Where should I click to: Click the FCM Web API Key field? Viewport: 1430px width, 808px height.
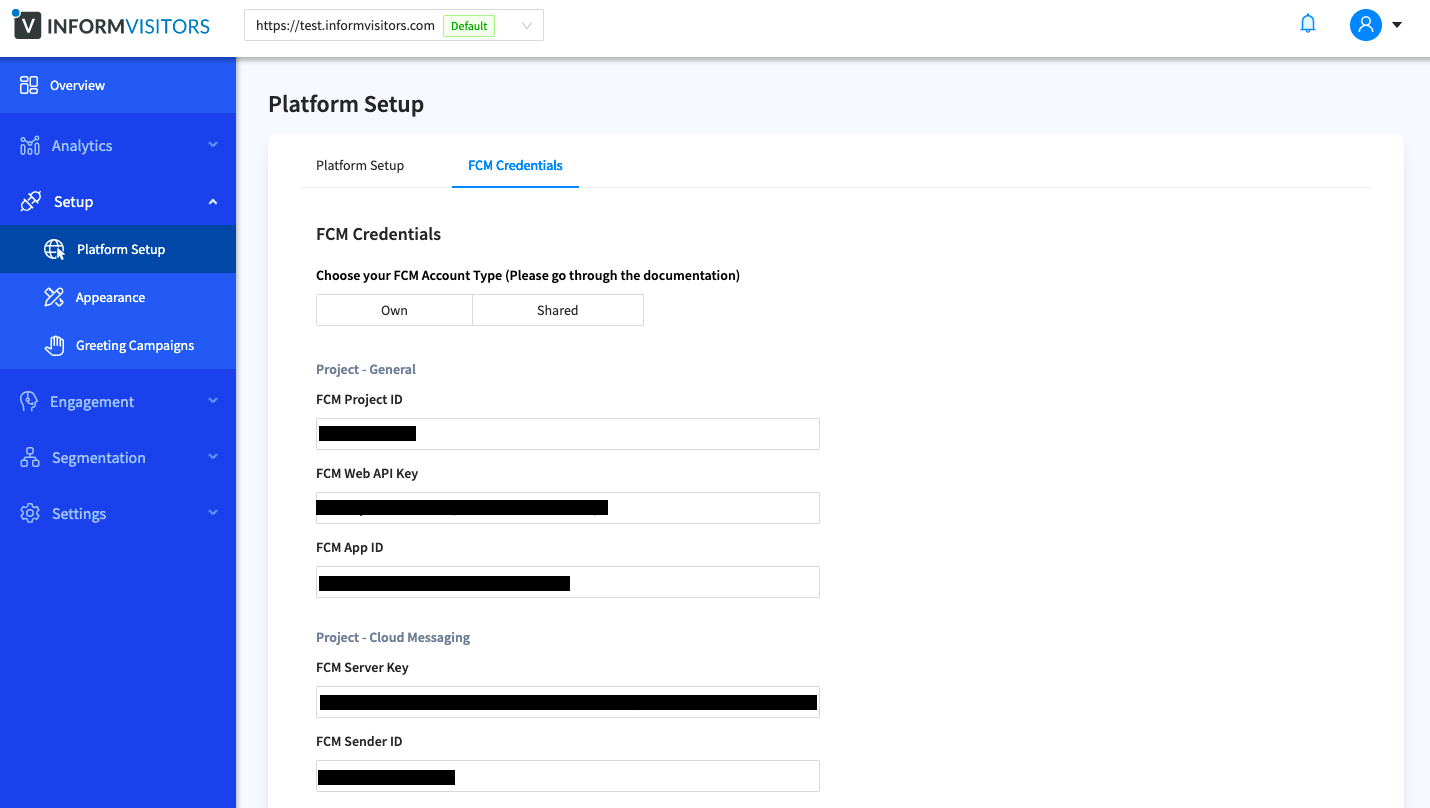(x=568, y=508)
